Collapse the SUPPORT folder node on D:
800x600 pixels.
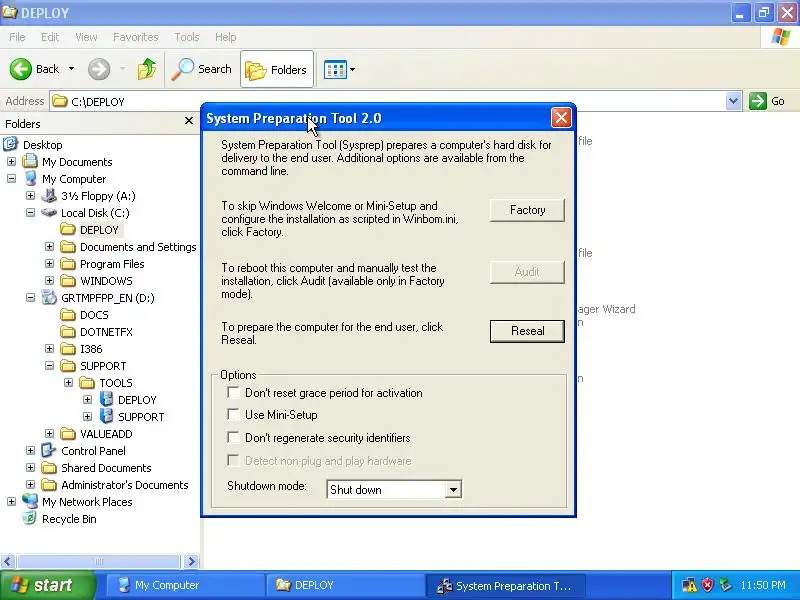[x=49, y=366]
